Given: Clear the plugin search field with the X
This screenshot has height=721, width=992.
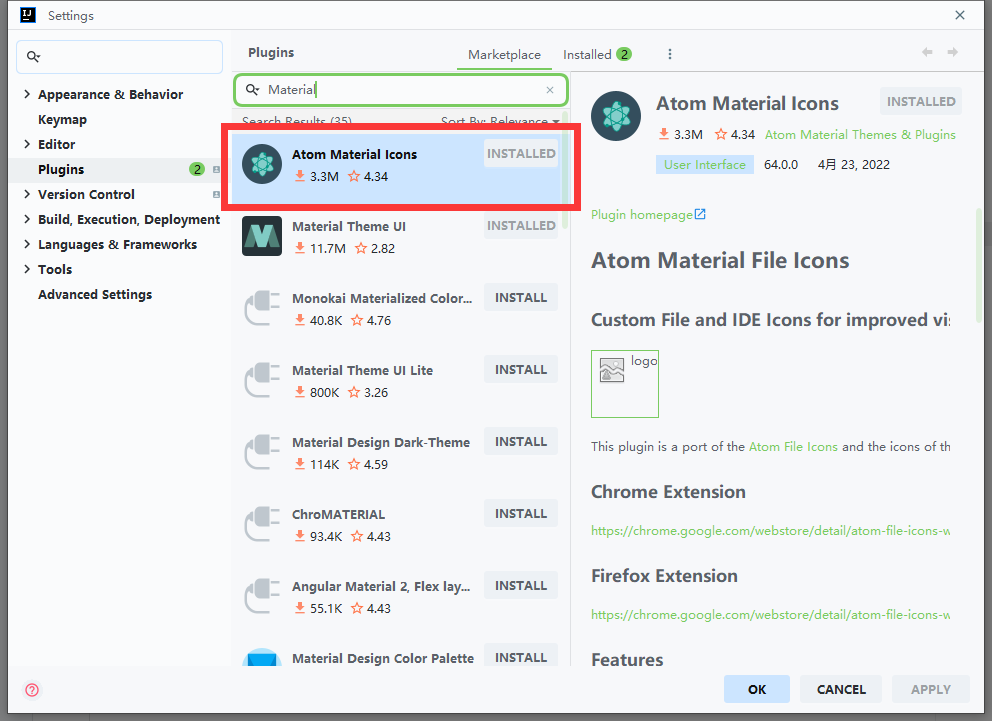Looking at the screenshot, I should pos(550,90).
